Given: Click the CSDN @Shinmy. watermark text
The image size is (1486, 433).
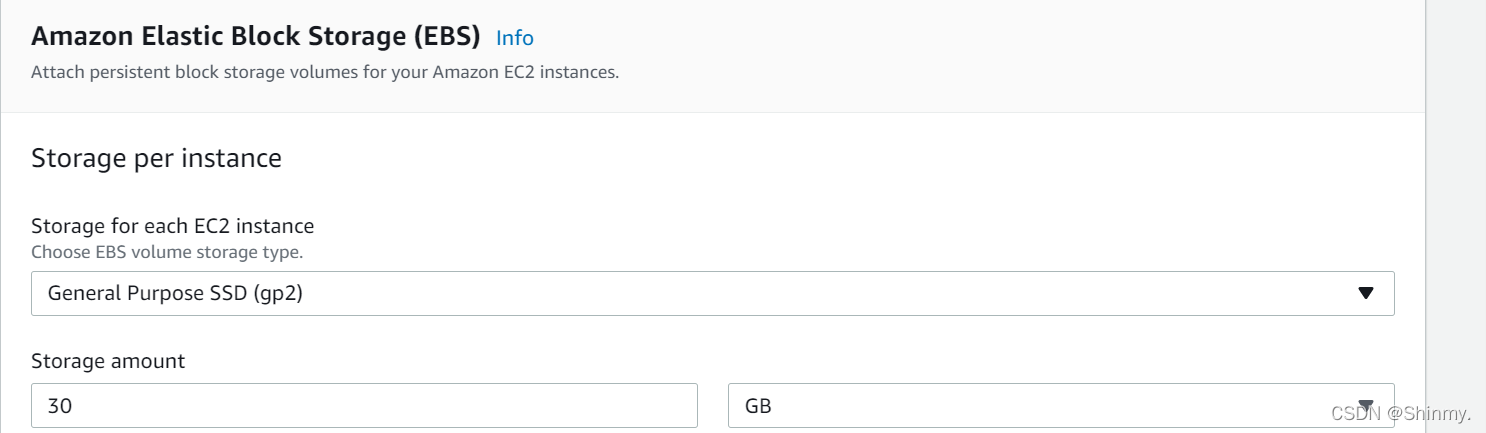Looking at the screenshot, I should pos(1401,414).
